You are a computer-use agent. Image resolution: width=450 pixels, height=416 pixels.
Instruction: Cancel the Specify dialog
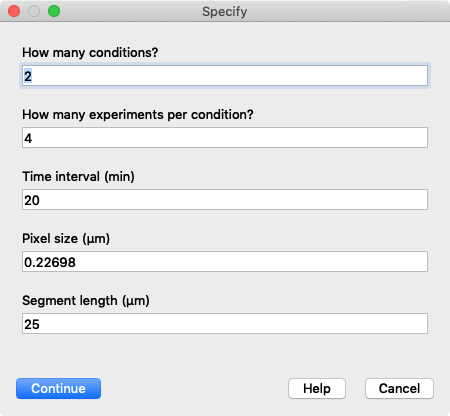coord(399,388)
